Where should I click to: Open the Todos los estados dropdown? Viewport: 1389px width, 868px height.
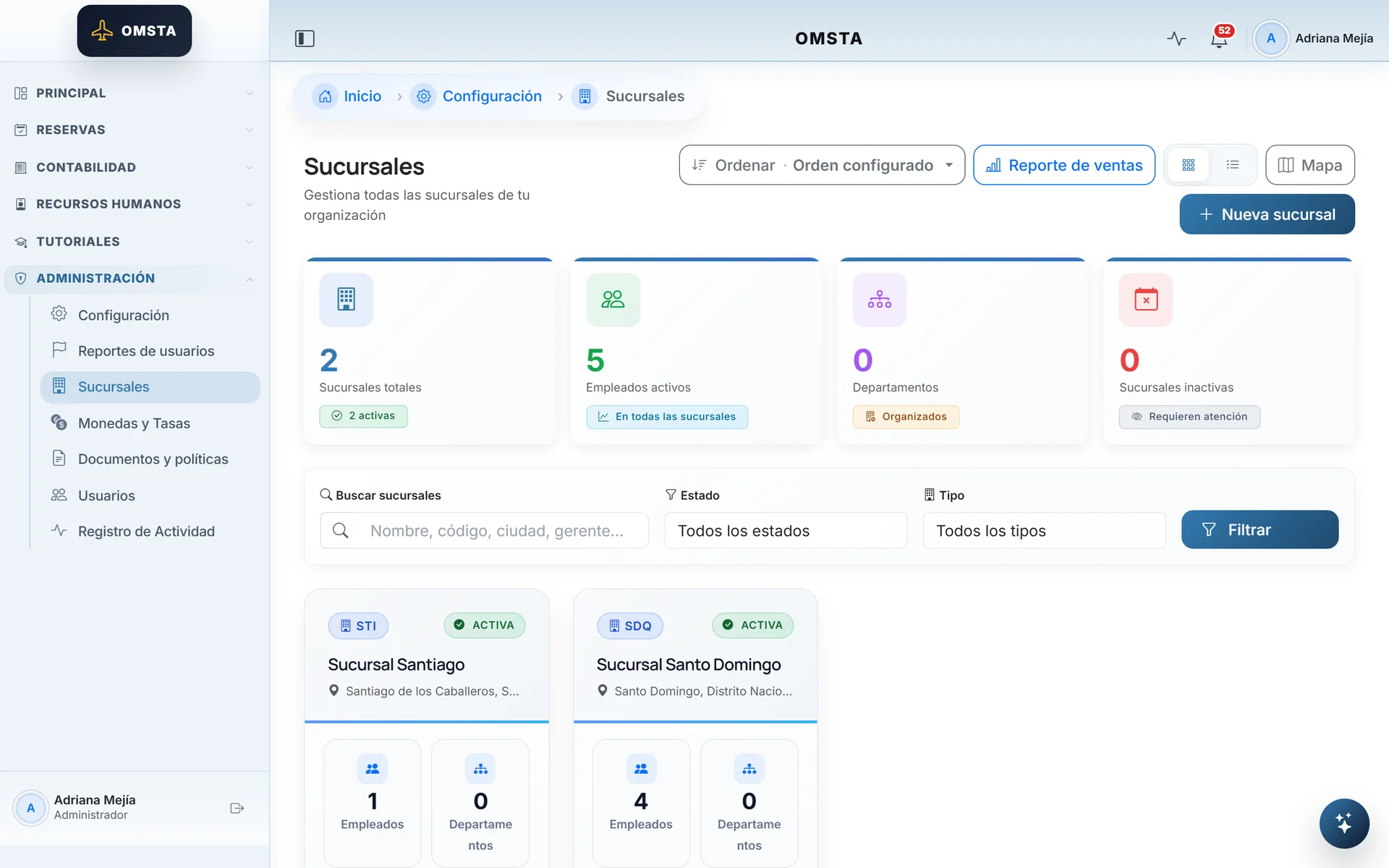(786, 531)
